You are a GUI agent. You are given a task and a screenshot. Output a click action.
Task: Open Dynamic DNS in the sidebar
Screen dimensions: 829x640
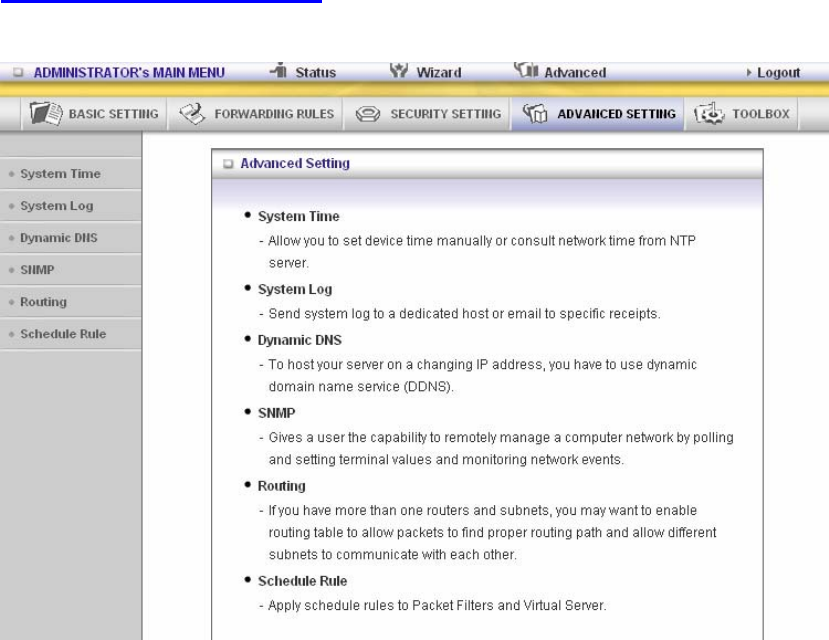click(71, 238)
